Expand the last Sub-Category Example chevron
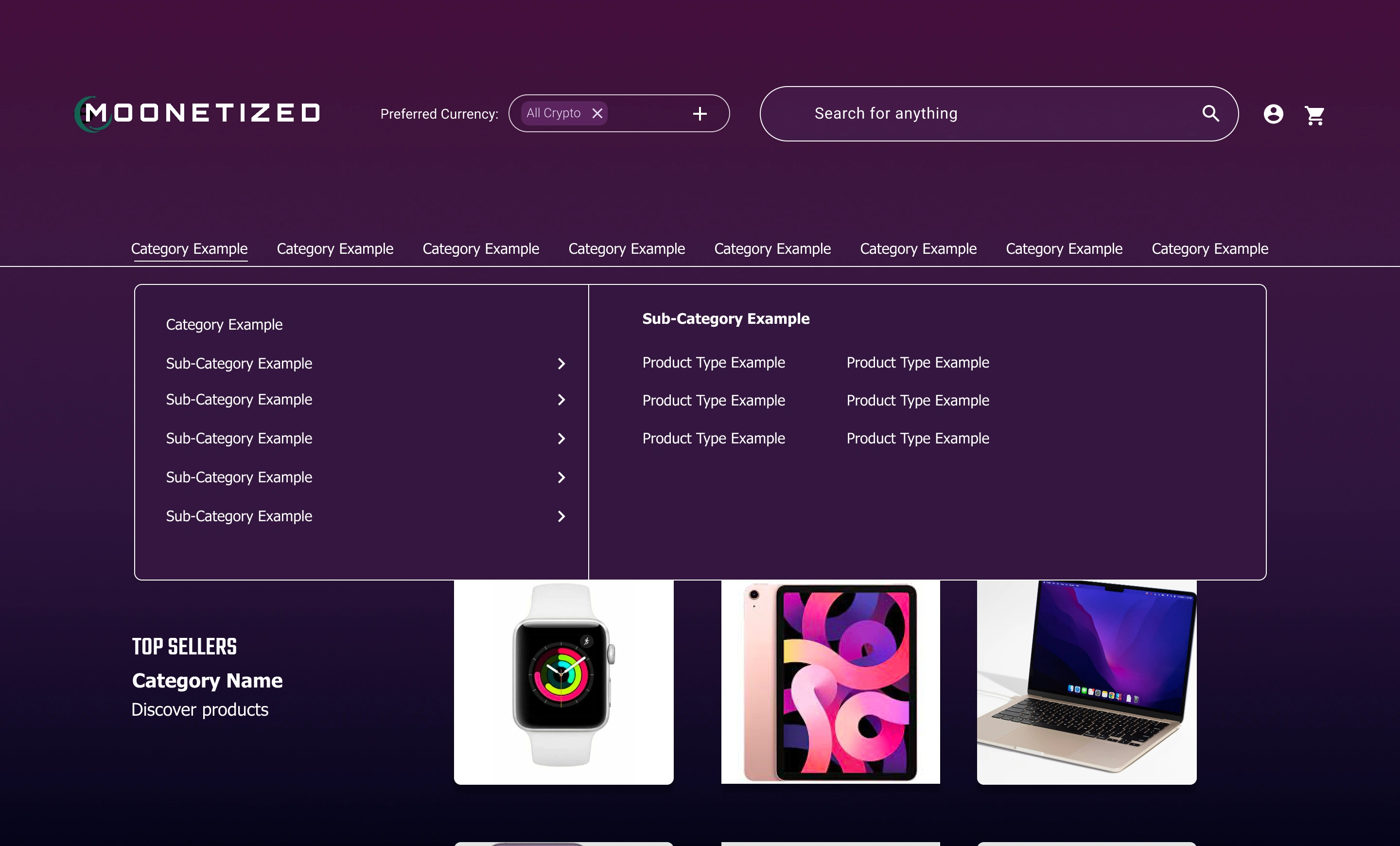 pos(561,516)
